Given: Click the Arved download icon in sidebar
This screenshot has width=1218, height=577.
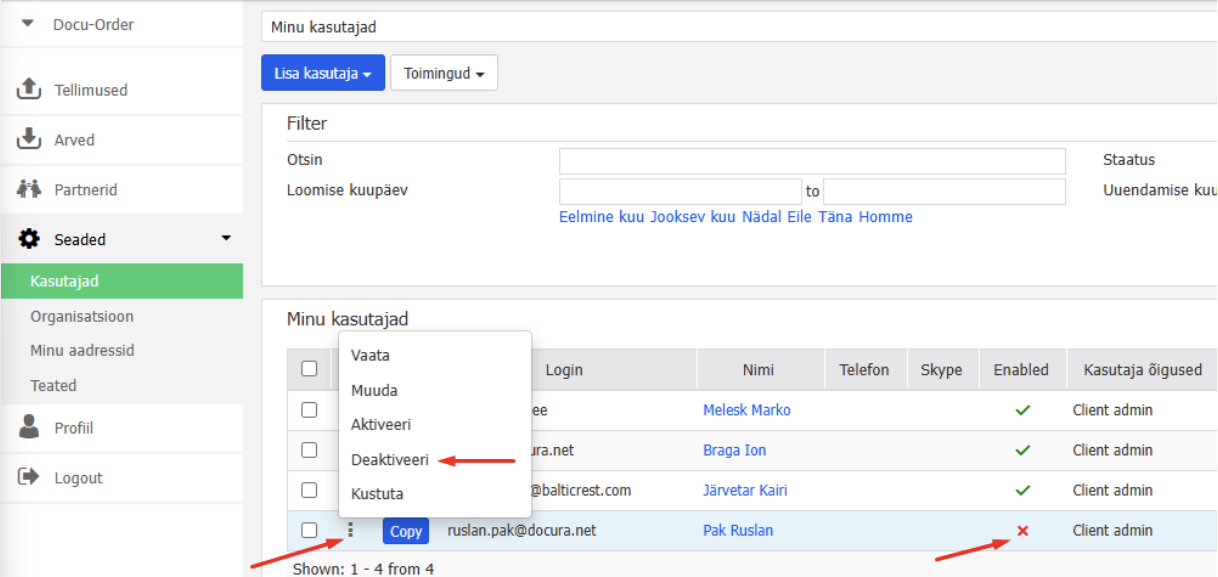Looking at the screenshot, I should (x=29, y=139).
